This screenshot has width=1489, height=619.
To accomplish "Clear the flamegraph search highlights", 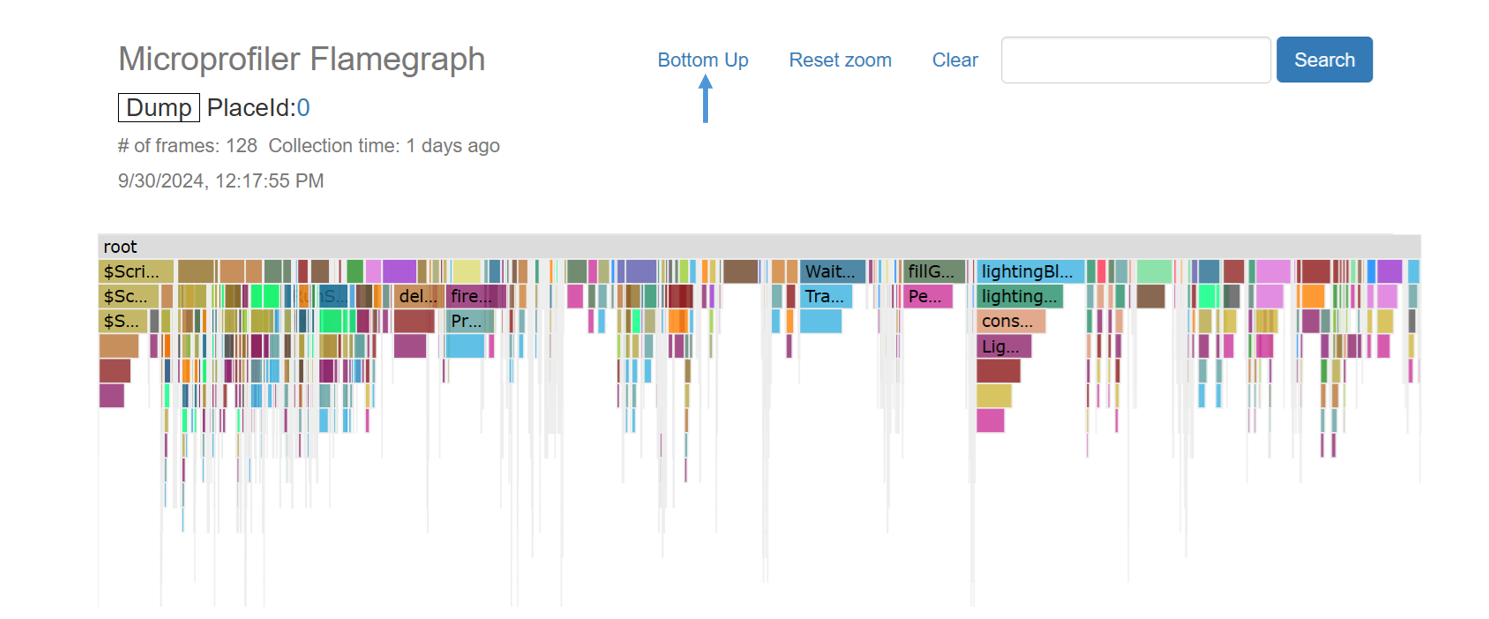I will (x=955, y=60).
